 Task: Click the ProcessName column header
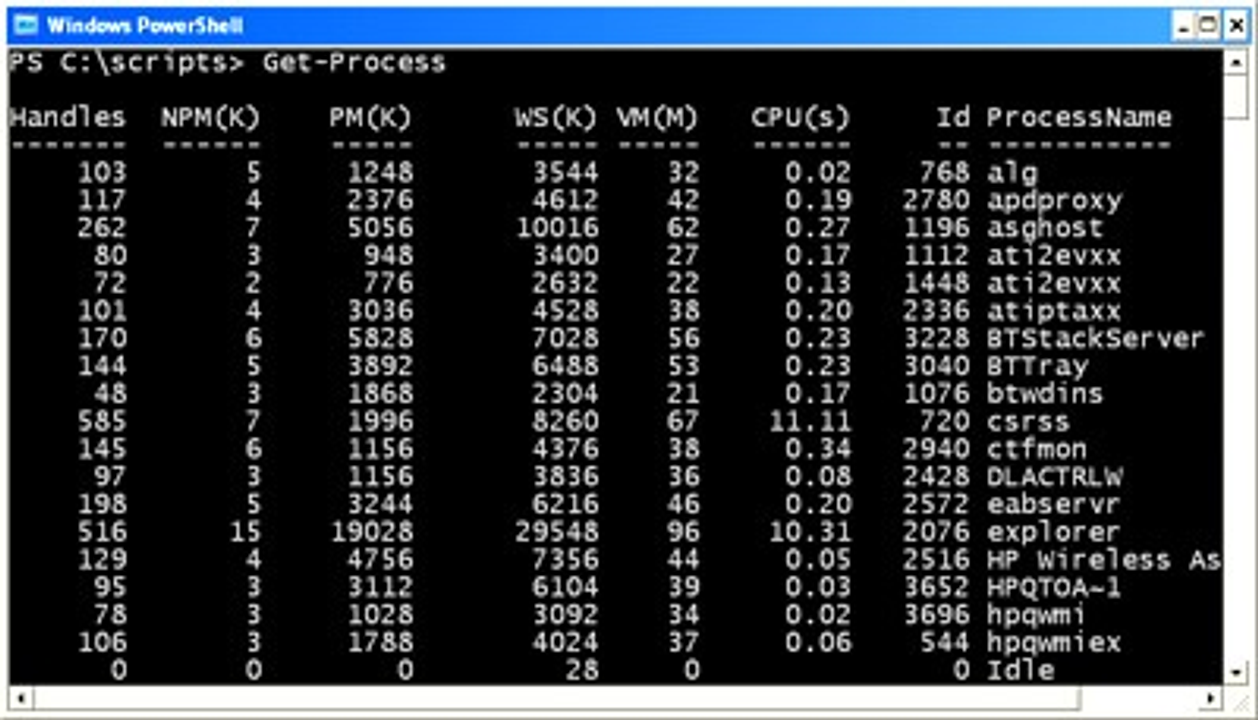[1078, 118]
